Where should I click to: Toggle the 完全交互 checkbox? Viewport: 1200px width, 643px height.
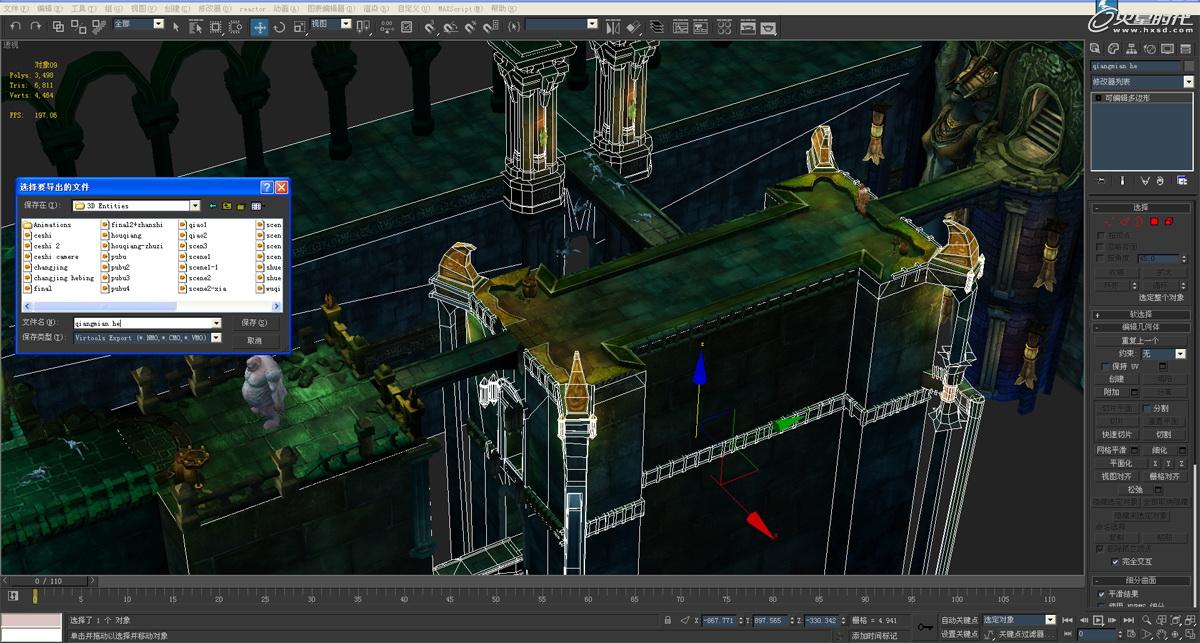(x=1115, y=562)
